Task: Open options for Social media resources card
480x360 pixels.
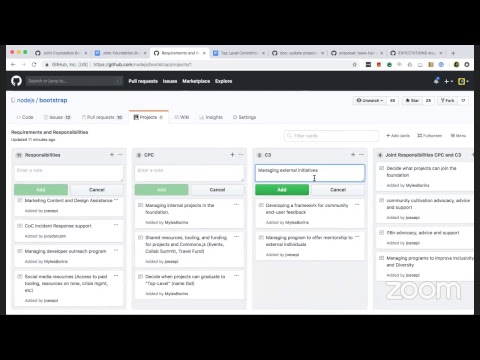Action: 116,276
